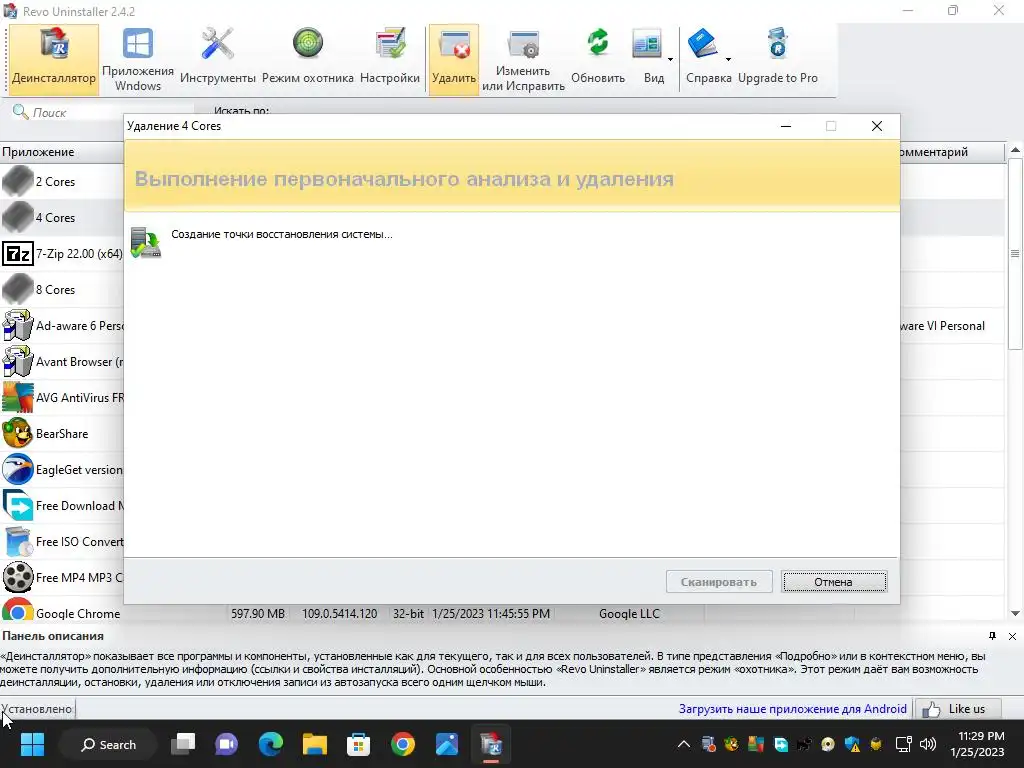This screenshot has height=768, width=1024.
Task: Select the Free Download Manager entry
Action: pyautogui.click(x=62, y=505)
